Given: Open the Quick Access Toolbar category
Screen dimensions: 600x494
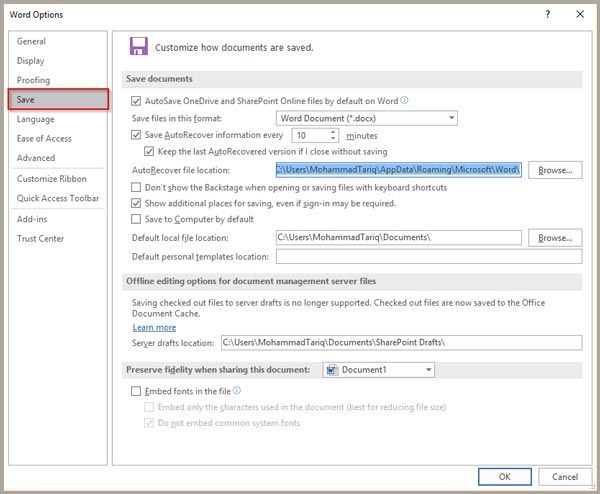Looking at the screenshot, I should (58, 198).
